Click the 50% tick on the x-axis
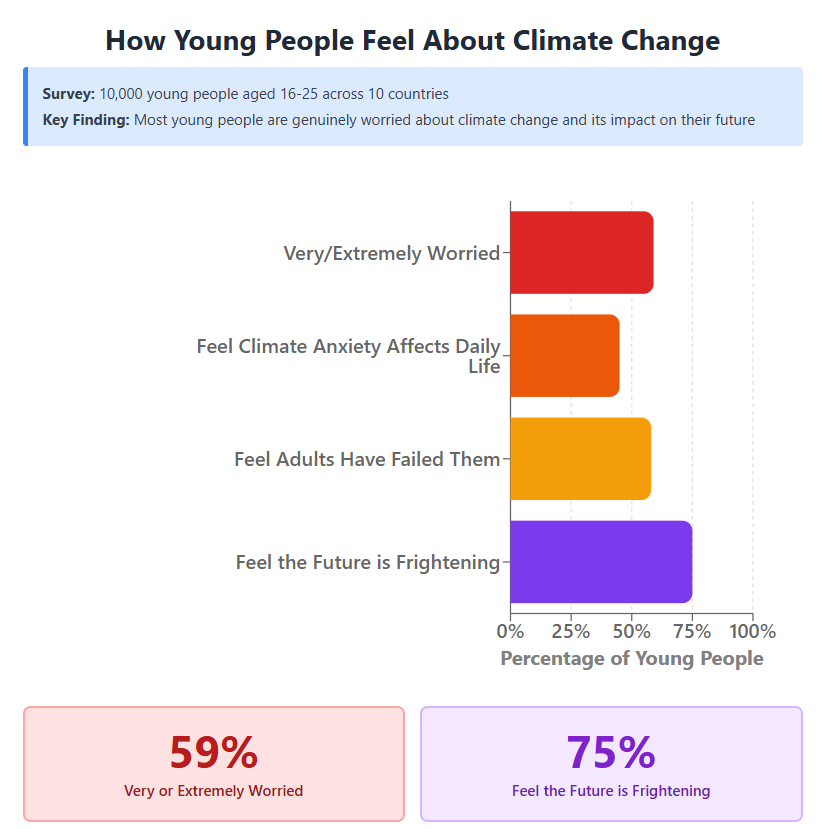The image size is (819, 829). point(631,632)
